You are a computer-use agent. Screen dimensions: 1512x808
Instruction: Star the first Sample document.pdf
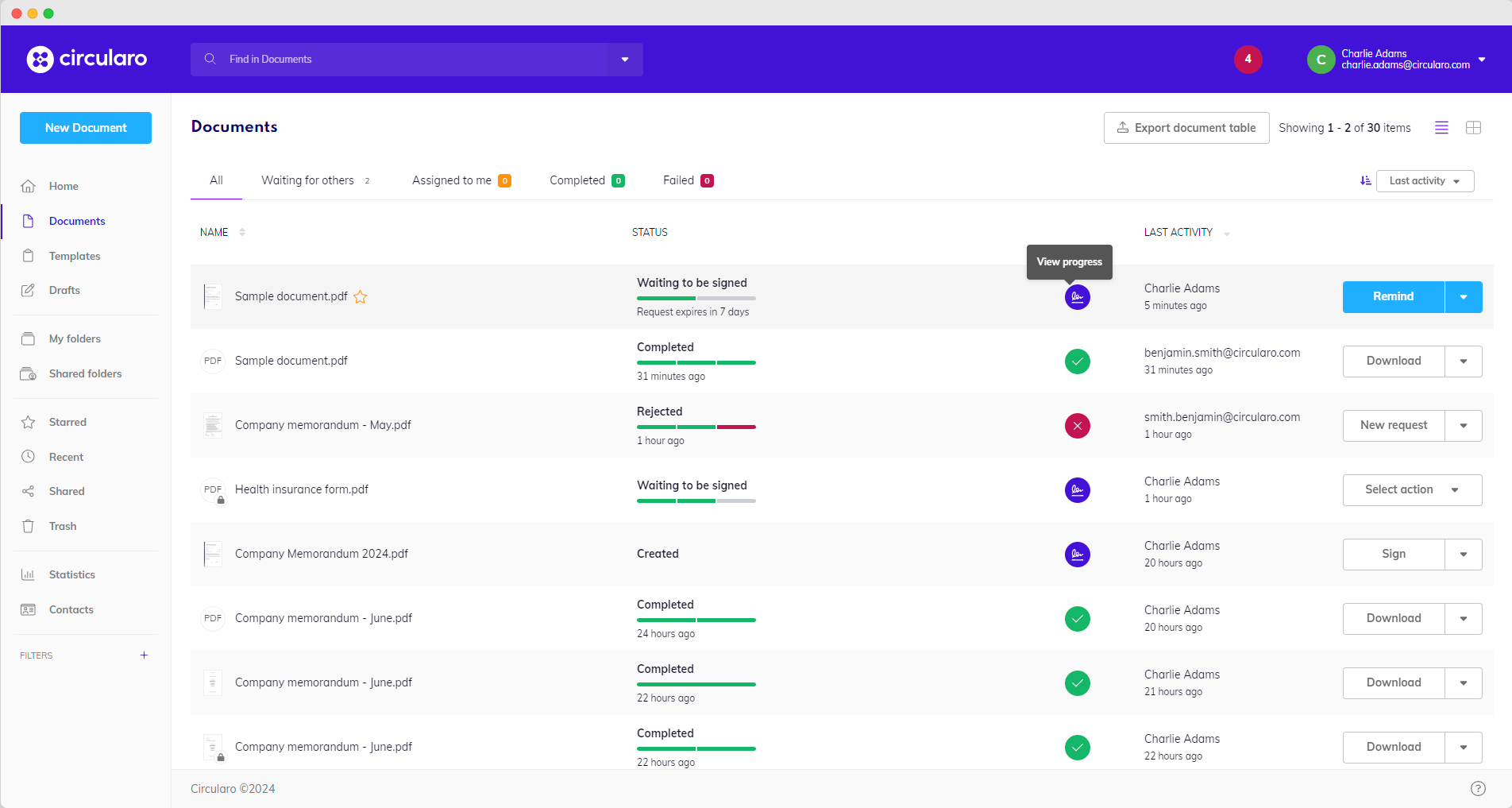pos(360,297)
